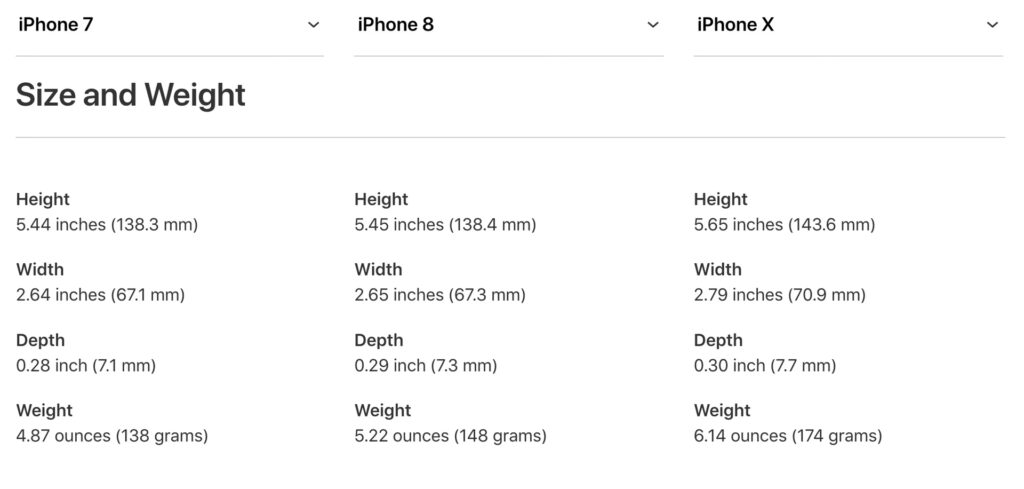This screenshot has height=489, width=1024.
Task: Click the chevron arrow beside iPhone 7
Action: pyautogui.click(x=314, y=24)
